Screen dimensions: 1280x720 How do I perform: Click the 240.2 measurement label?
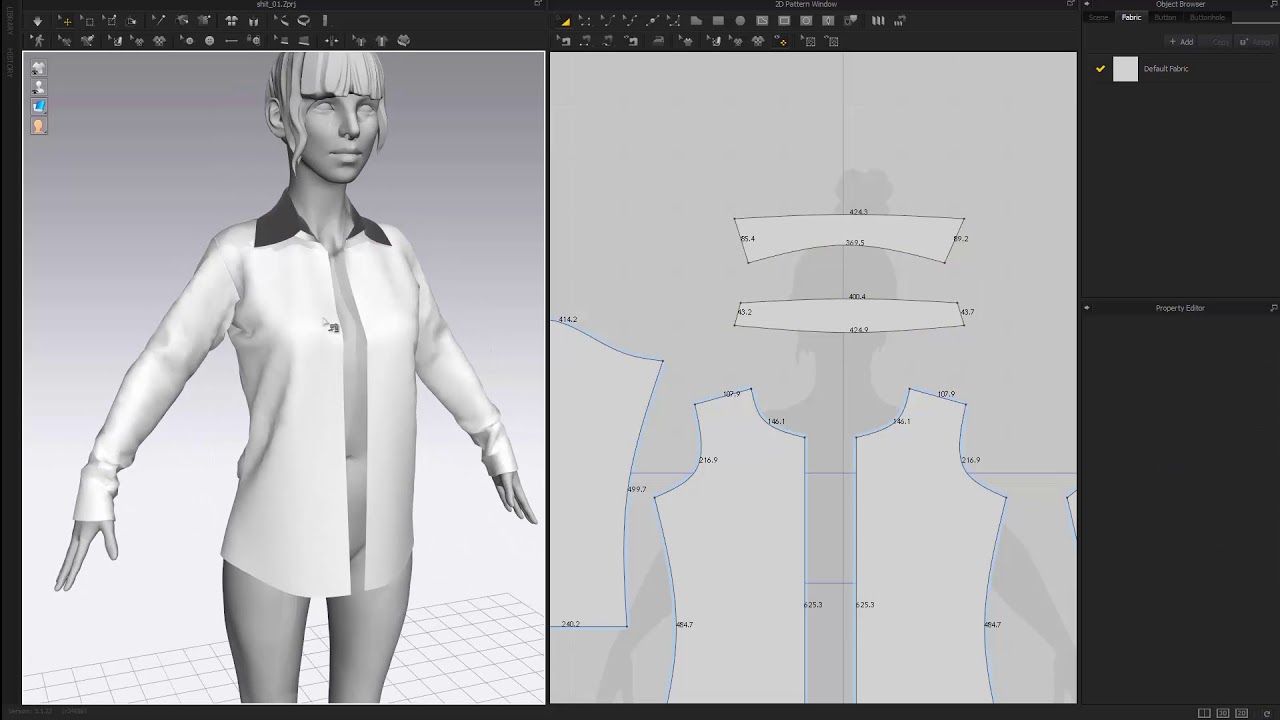point(570,624)
